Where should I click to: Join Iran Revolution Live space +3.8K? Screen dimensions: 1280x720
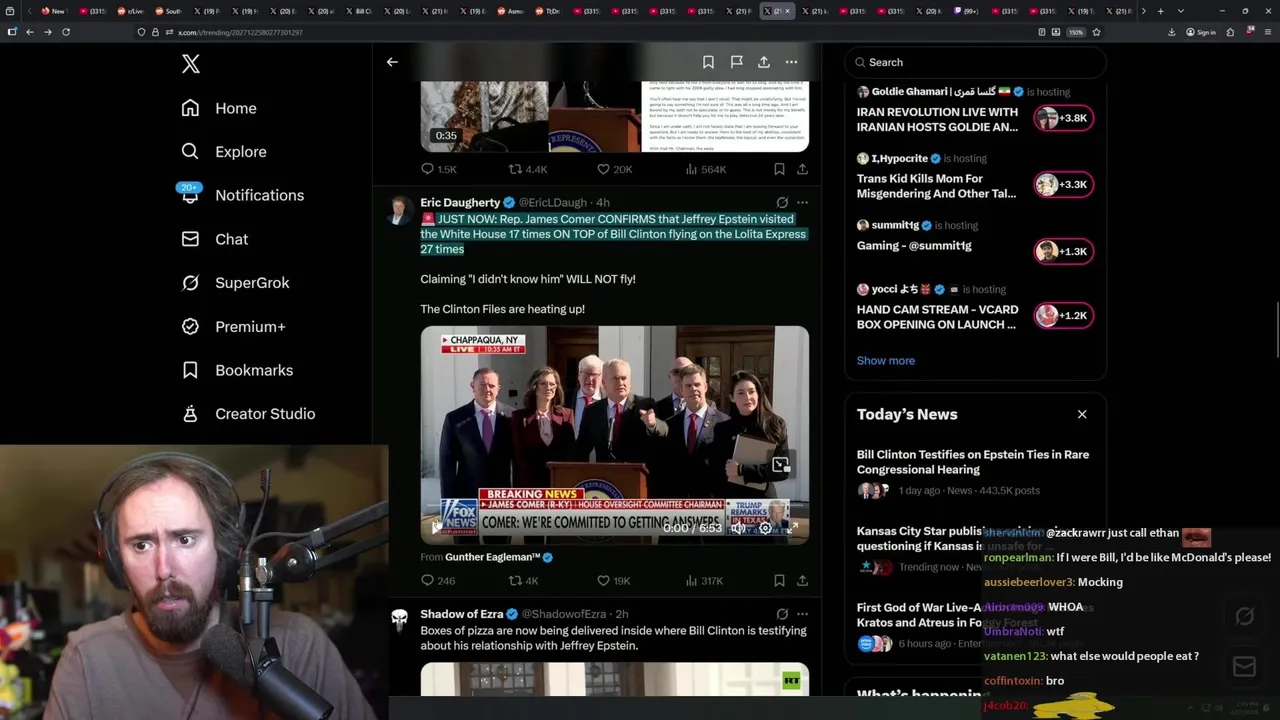point(1063,118)
